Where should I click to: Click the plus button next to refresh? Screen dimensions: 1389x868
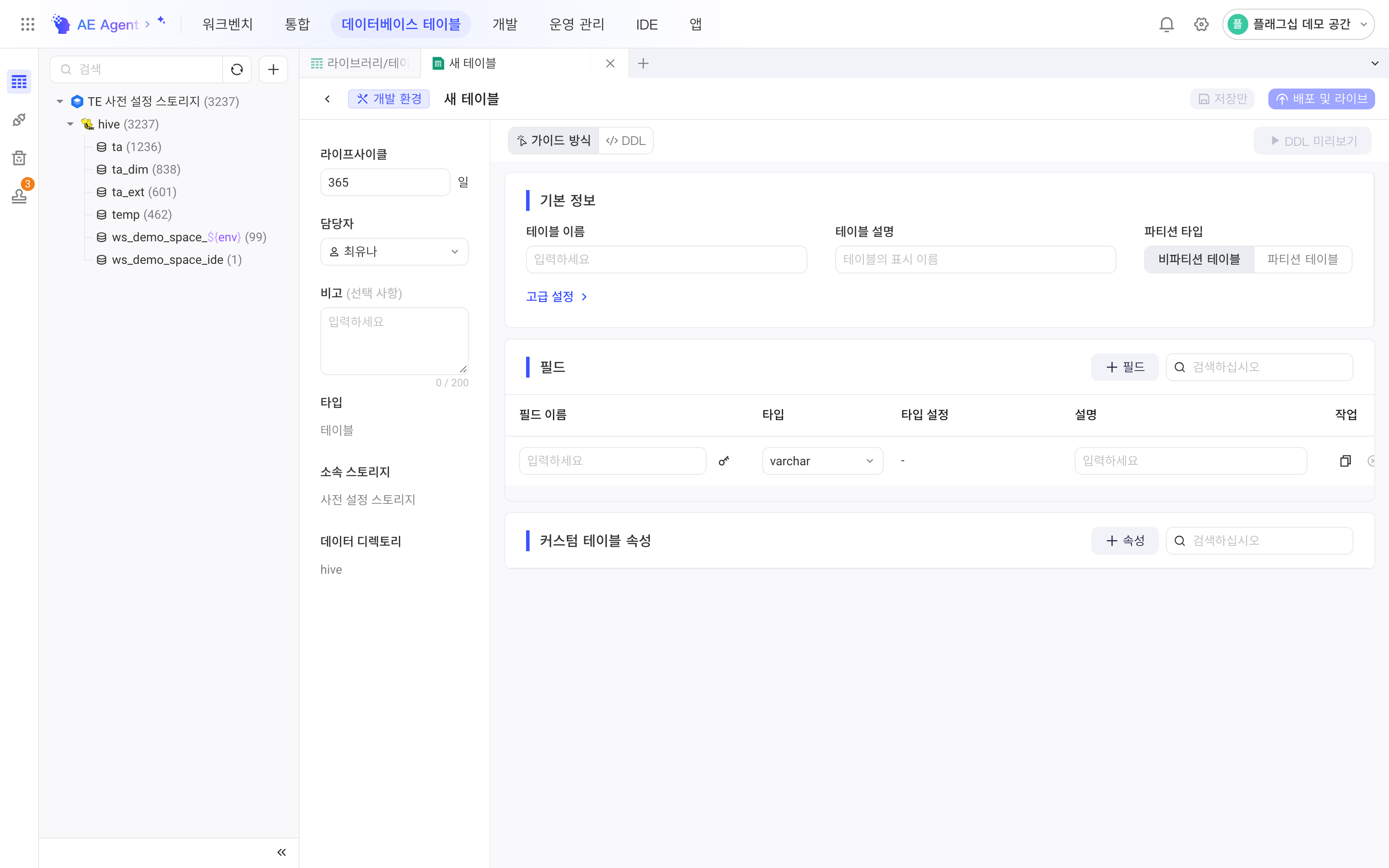[x=273, y=69]
